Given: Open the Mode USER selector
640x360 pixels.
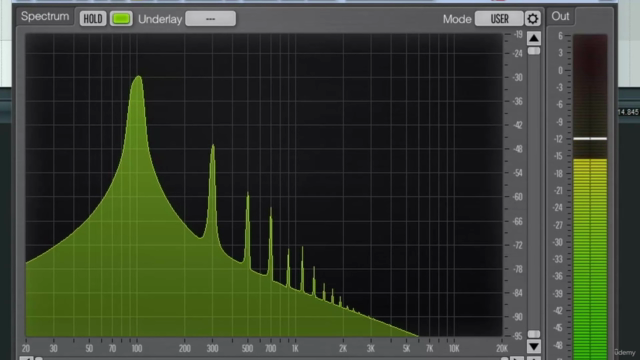Looking at the screenshot, I should click(x=499, y=19).
